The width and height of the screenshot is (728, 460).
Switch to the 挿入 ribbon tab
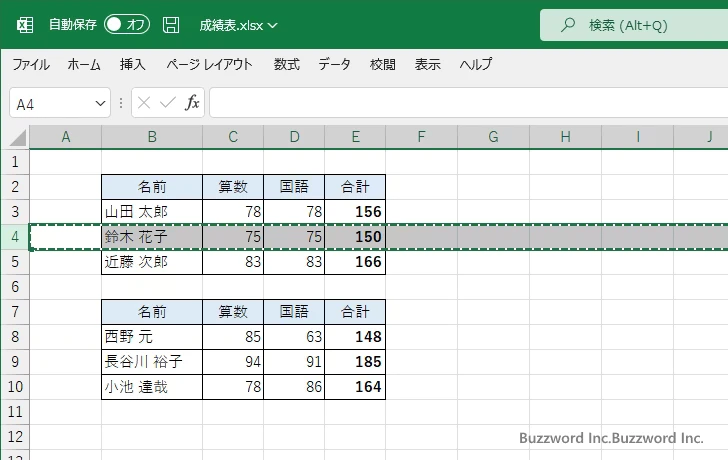[133, 64]
